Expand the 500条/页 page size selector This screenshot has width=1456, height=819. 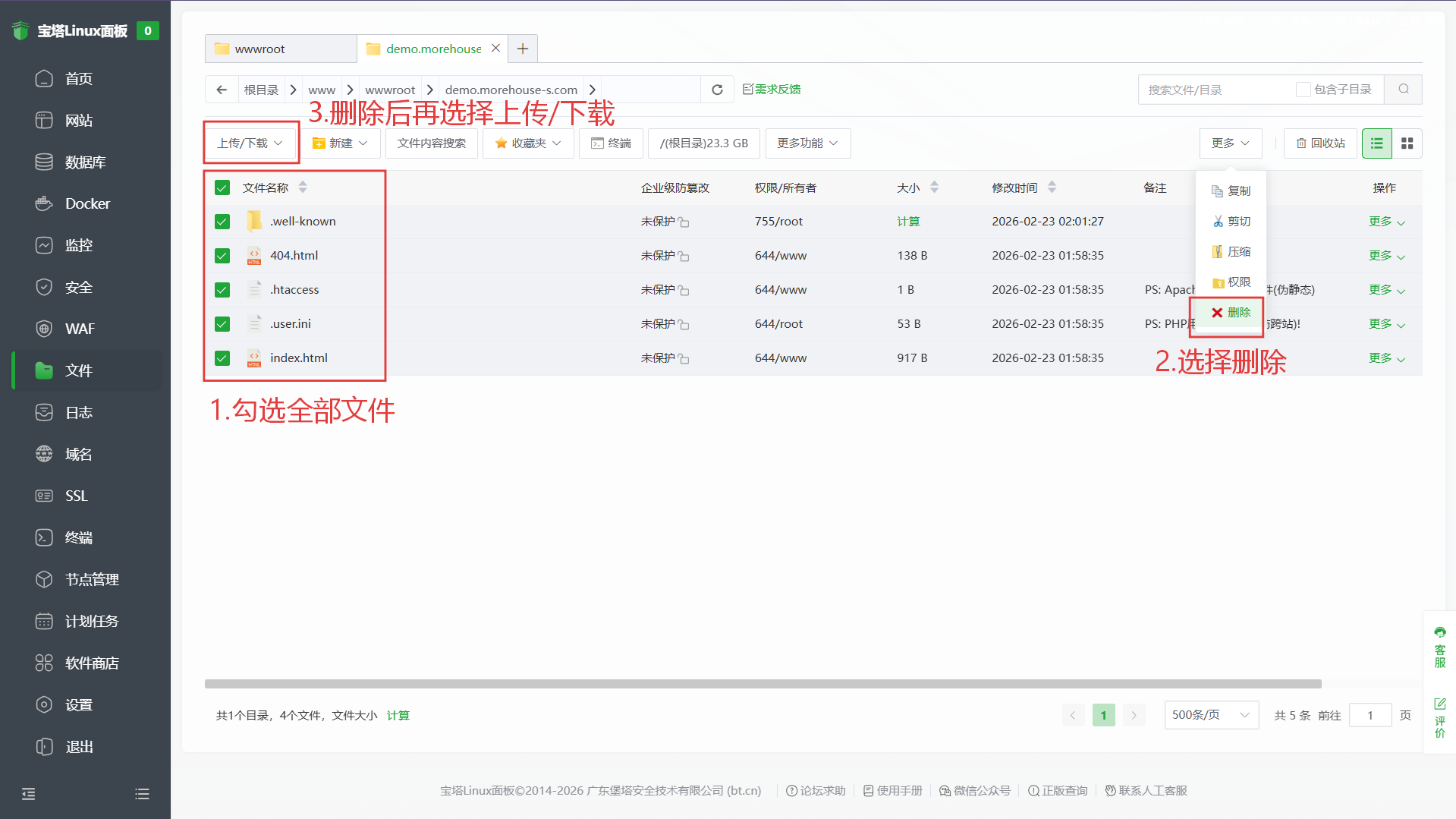click(1211, 715)
